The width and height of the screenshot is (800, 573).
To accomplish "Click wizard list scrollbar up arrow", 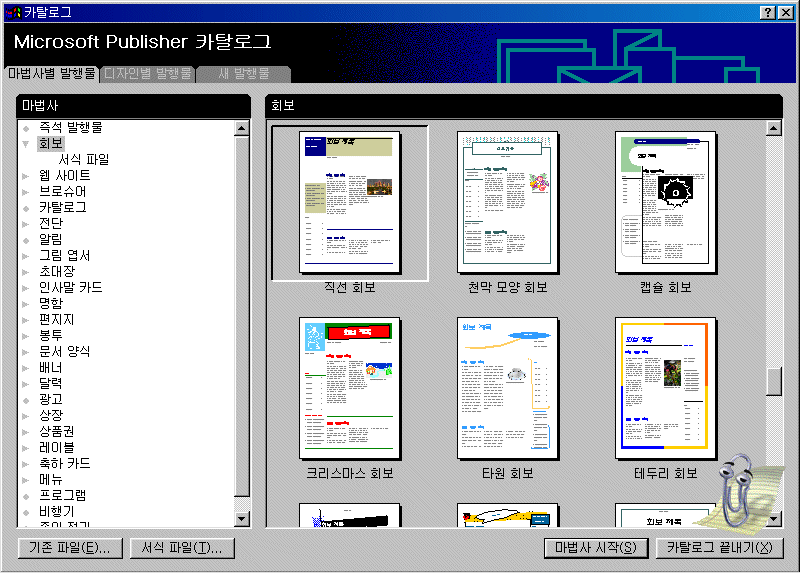I will click(242, 128).
